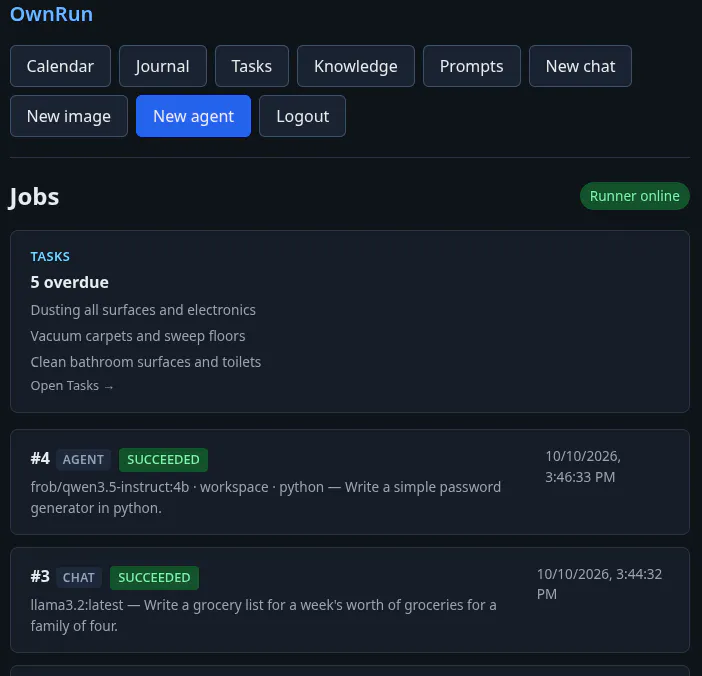The image size is (702, 676).
Task: Open the OwnRun home logo link
Action: pyautogui.click(x=51, y=14)
